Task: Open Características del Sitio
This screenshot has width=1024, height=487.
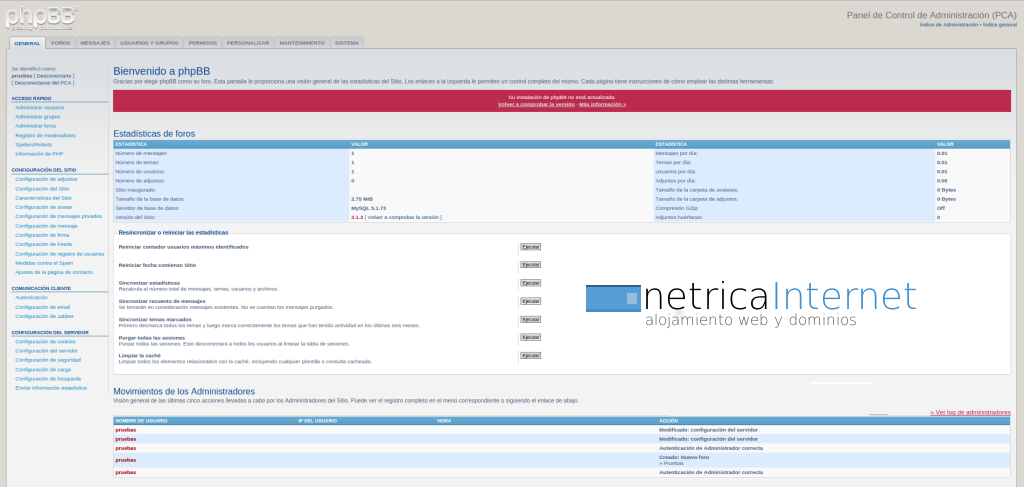Action: [x=44, y=198]
